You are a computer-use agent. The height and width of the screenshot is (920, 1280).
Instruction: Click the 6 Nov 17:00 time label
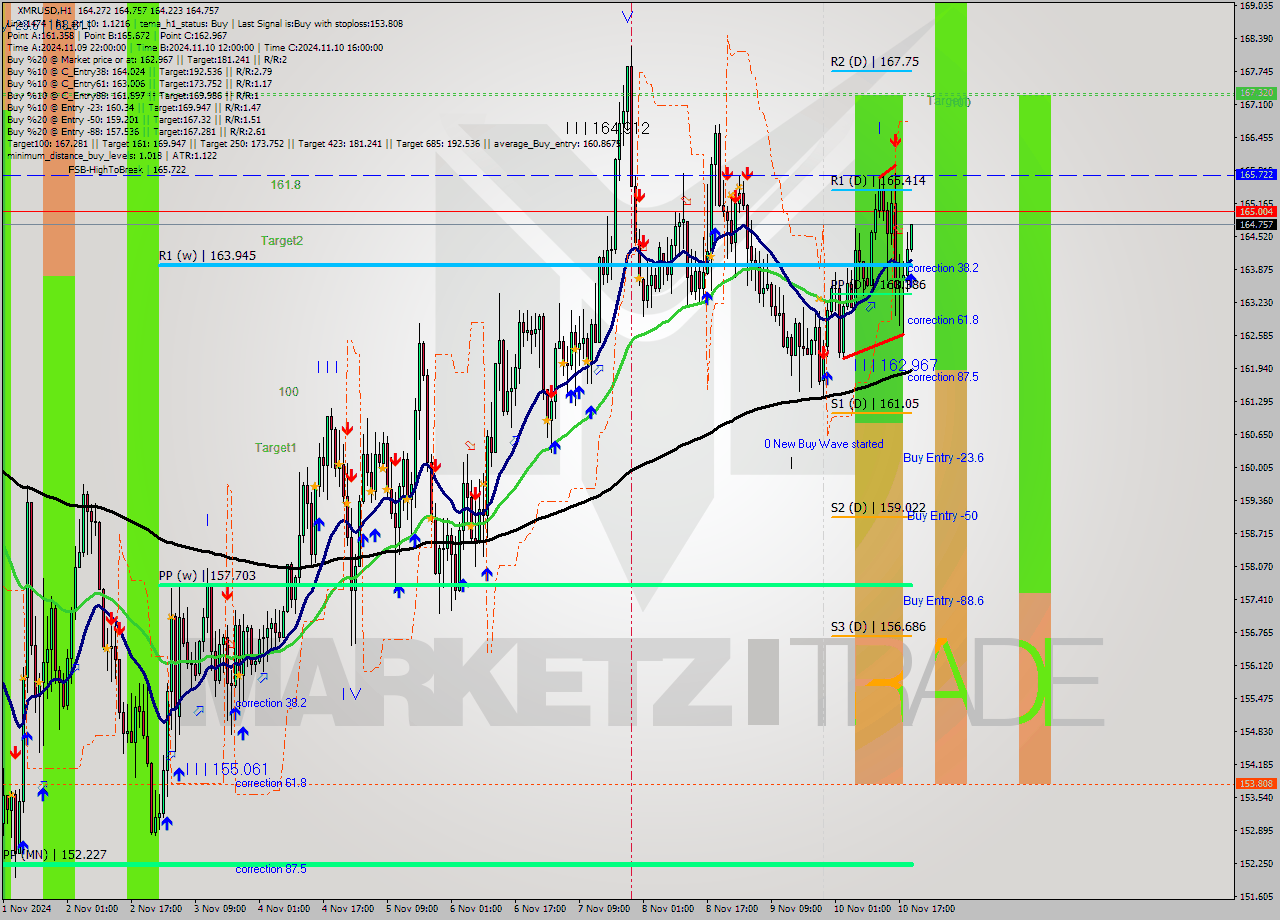click(540, 909)
